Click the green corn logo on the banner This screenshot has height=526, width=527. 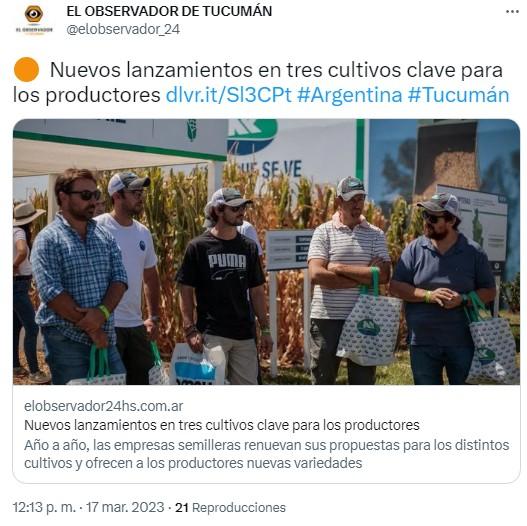tap(192, 129)
